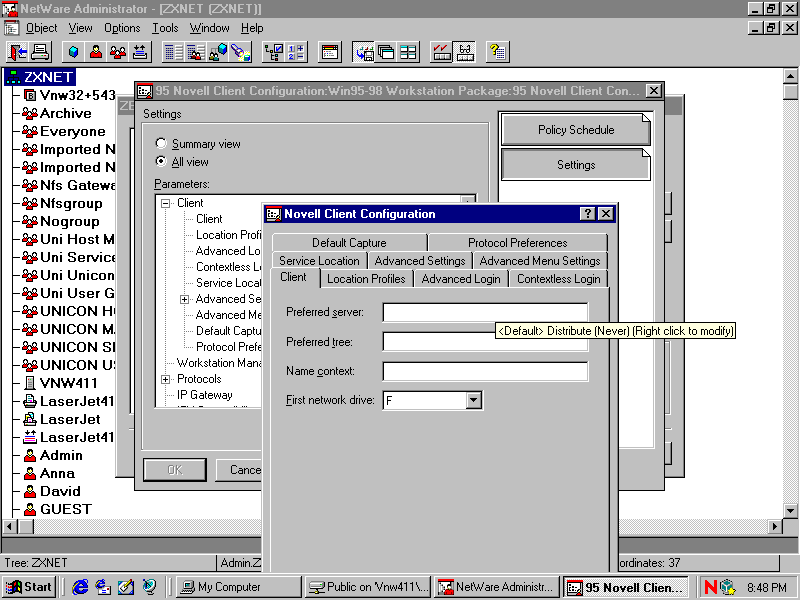Click the Tile windows toolbar icon

point(408,52)
